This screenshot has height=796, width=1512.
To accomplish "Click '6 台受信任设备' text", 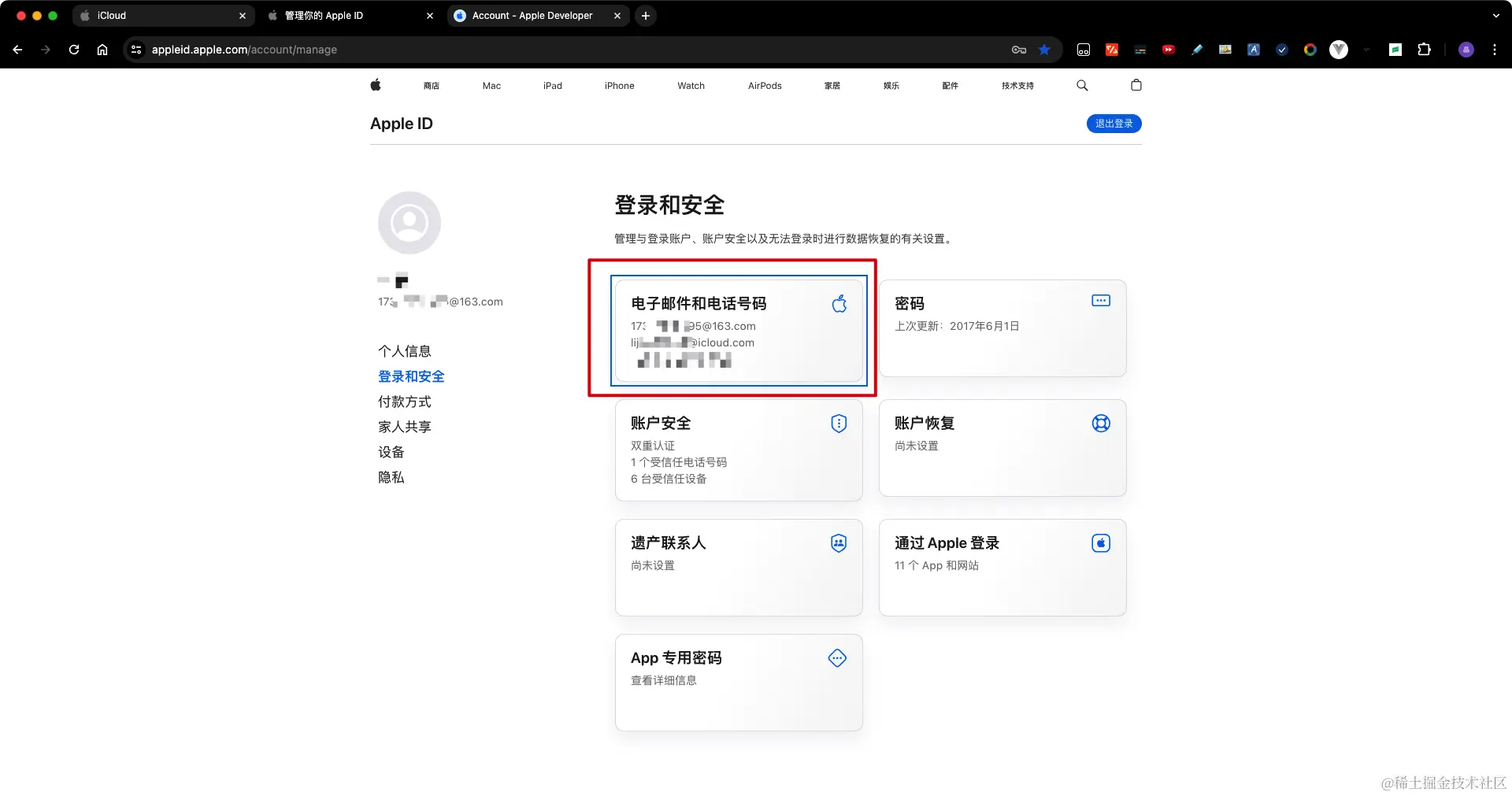I will tap(669, 479).
